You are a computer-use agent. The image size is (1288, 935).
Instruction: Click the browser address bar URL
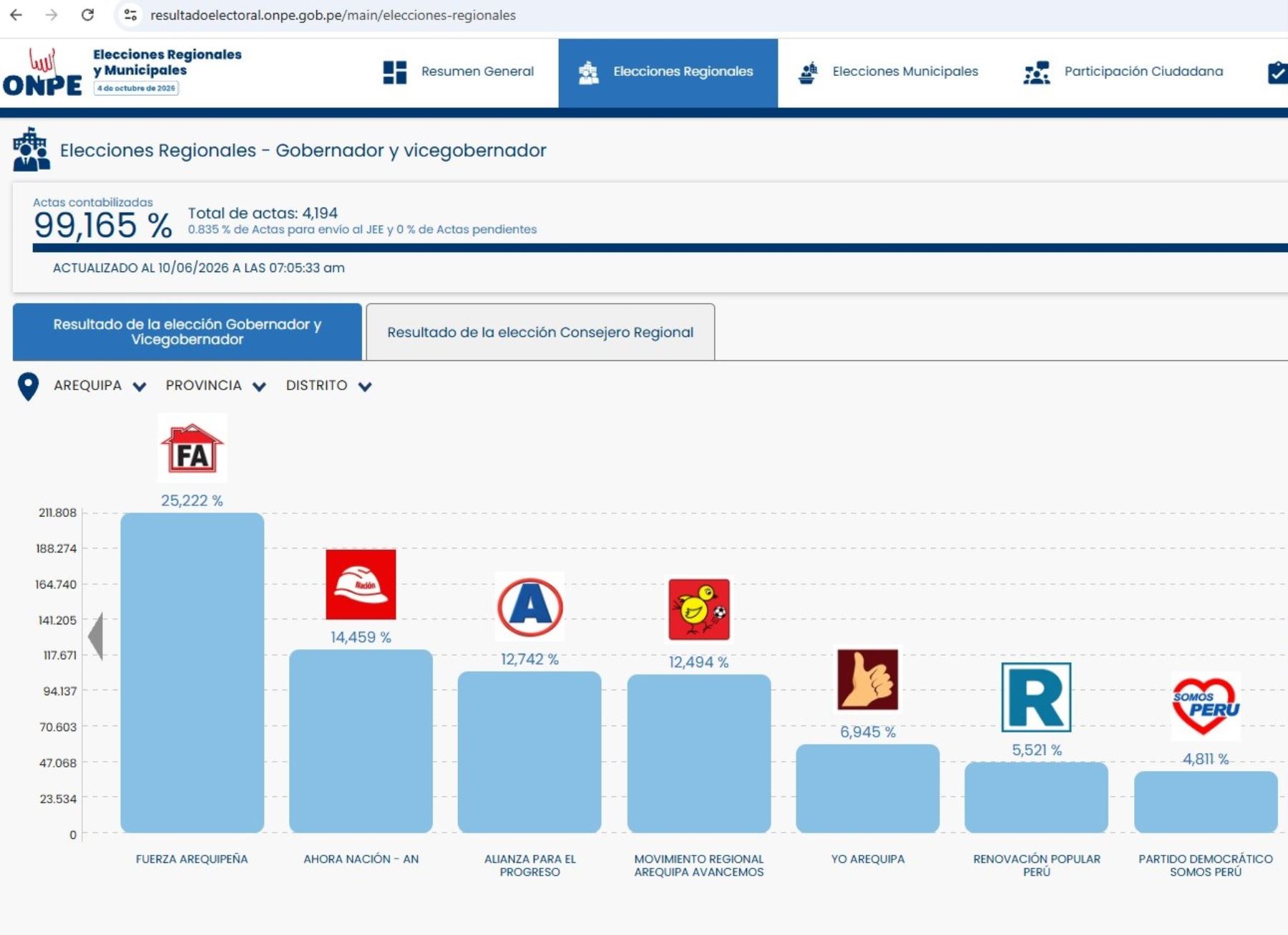(x=333, y=15)
